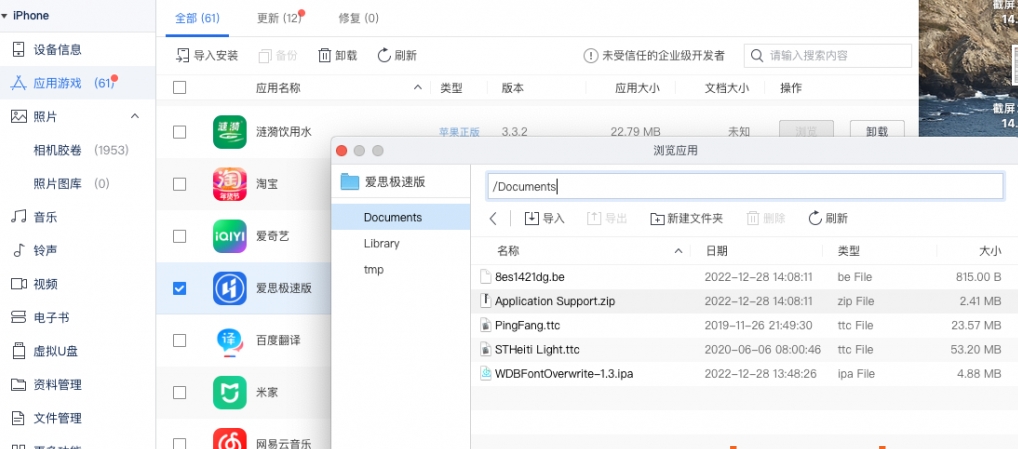Click the 浏览 button for 涟漪饮用水
The height and width of the screenshot is (449, 1018).
tap(806, 132)
